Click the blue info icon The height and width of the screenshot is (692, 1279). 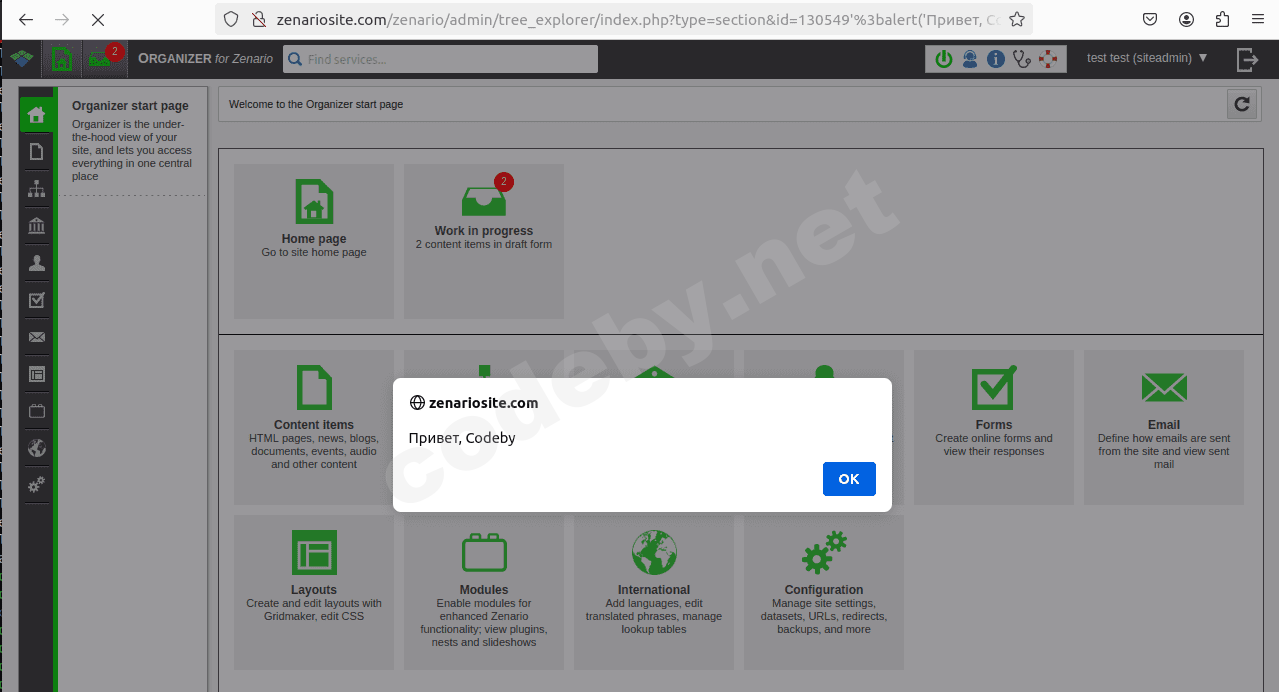pyautogui.click(x=996, y=59)
